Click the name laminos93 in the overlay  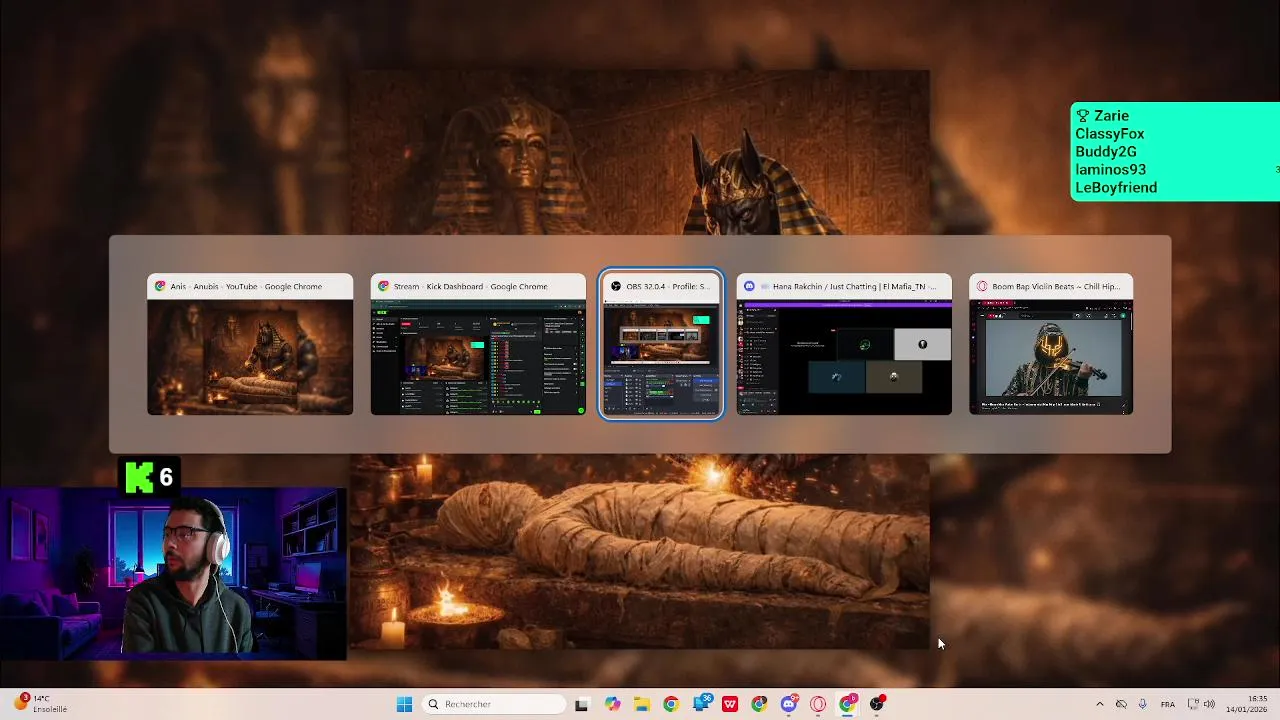[x=1111, y=170]
